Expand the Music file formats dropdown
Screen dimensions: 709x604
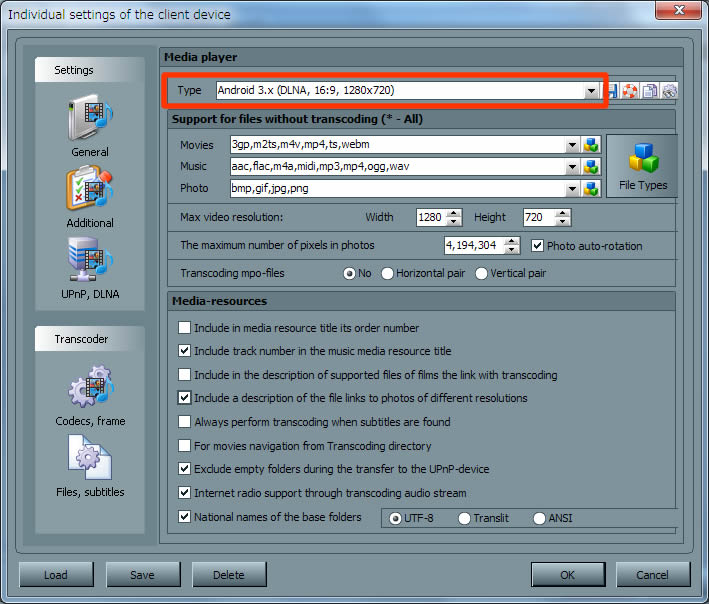pos(572,166)
